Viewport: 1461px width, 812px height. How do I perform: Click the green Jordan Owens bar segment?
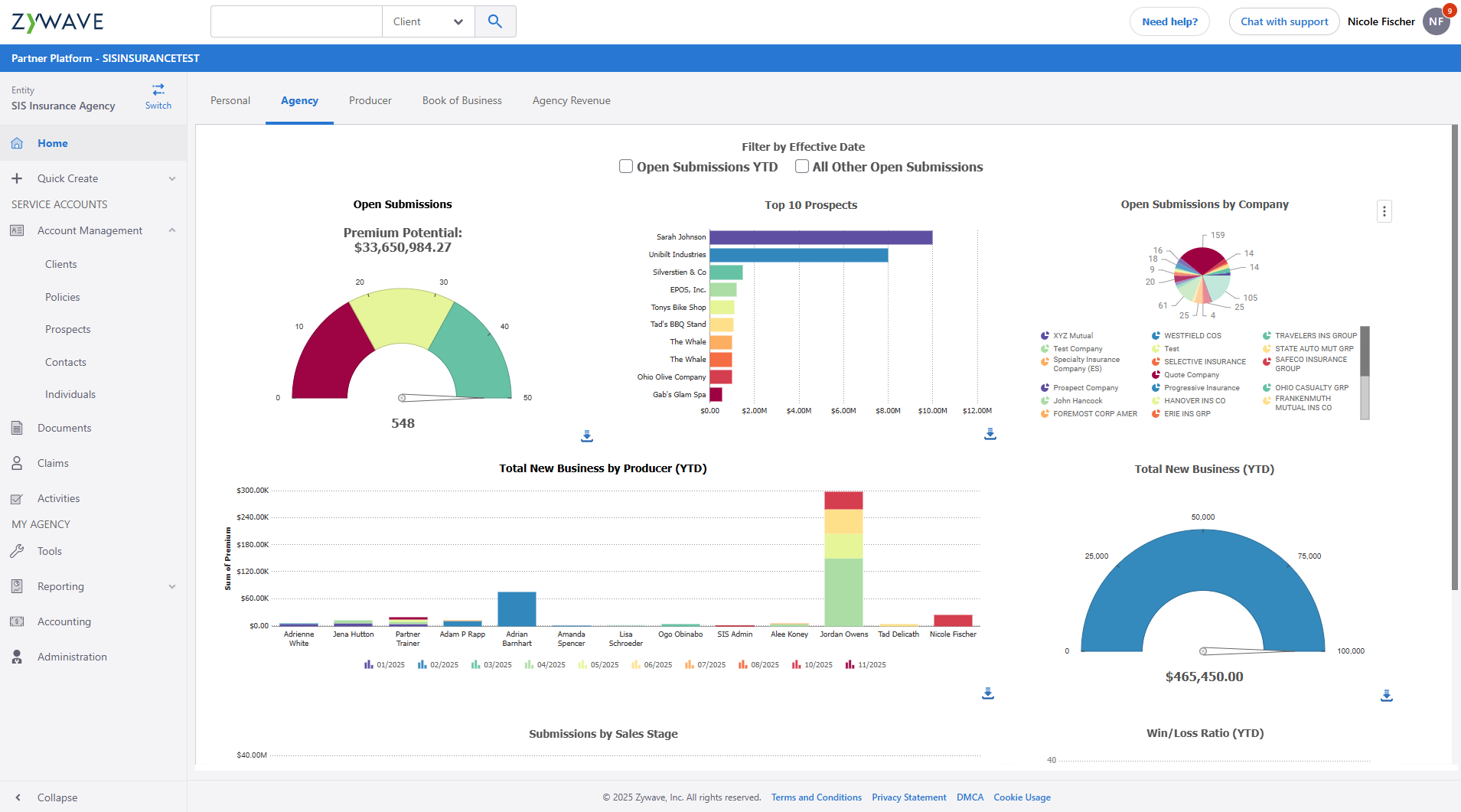[843, 592]
